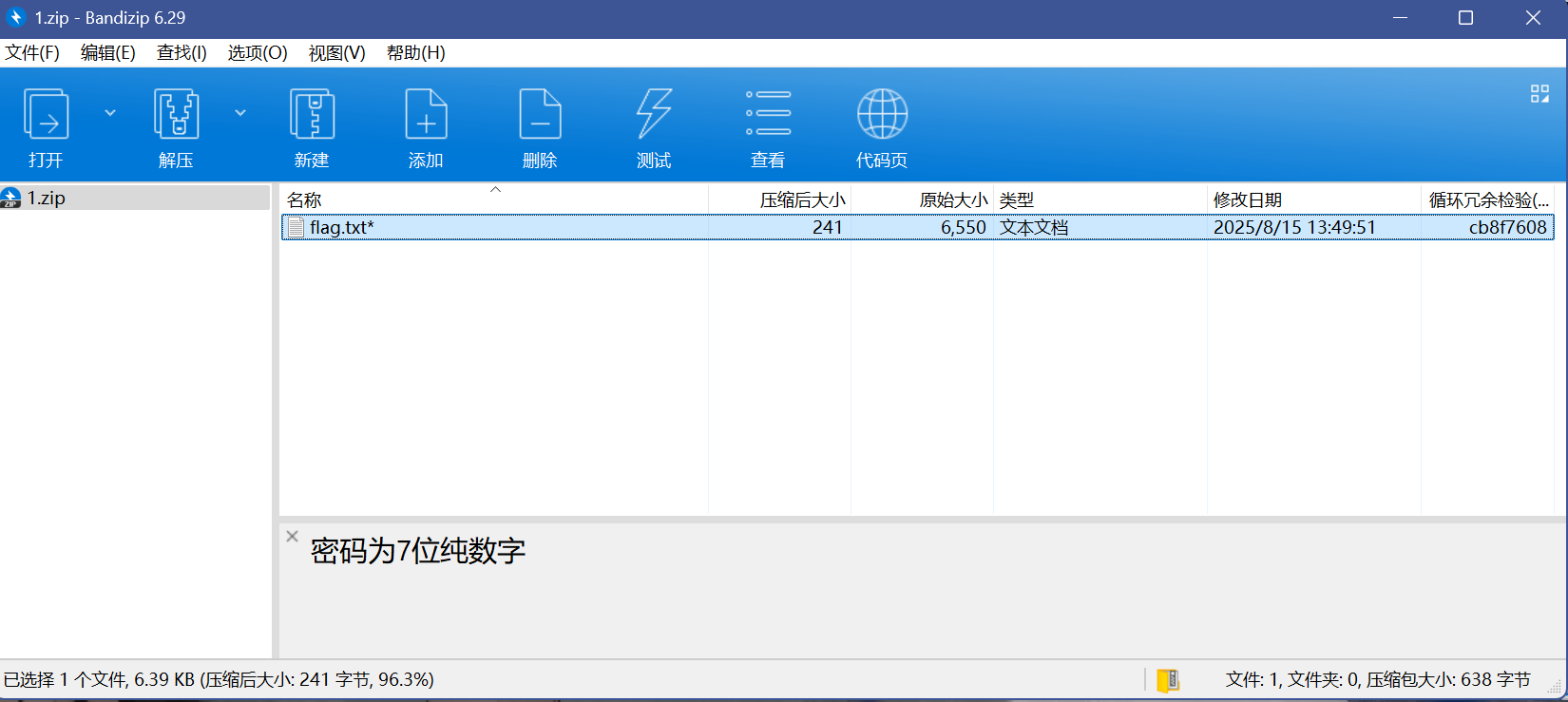Click the Extract (解压) toolbar icon
Viewport: 1568px width, 702px height.
(176, 116)
